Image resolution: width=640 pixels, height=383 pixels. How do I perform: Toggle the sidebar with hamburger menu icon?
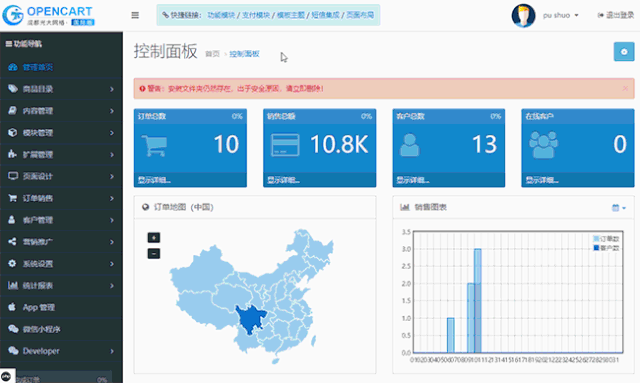pos(135,15)
